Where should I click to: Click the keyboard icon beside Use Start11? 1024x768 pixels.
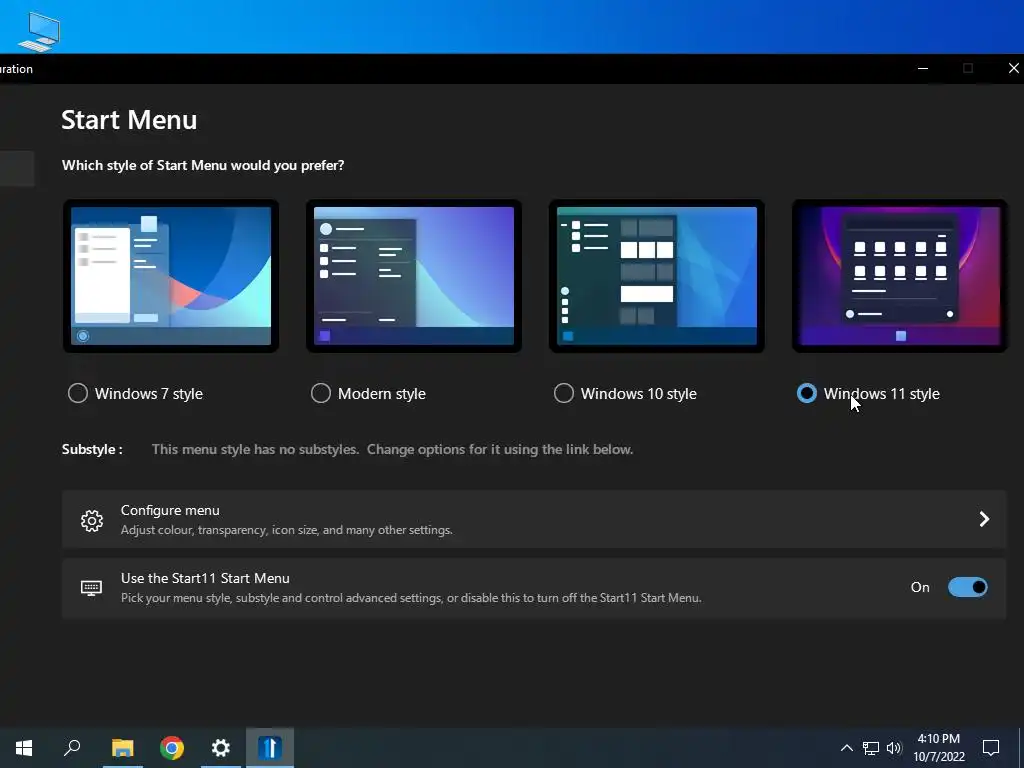[x=91, y=588]
